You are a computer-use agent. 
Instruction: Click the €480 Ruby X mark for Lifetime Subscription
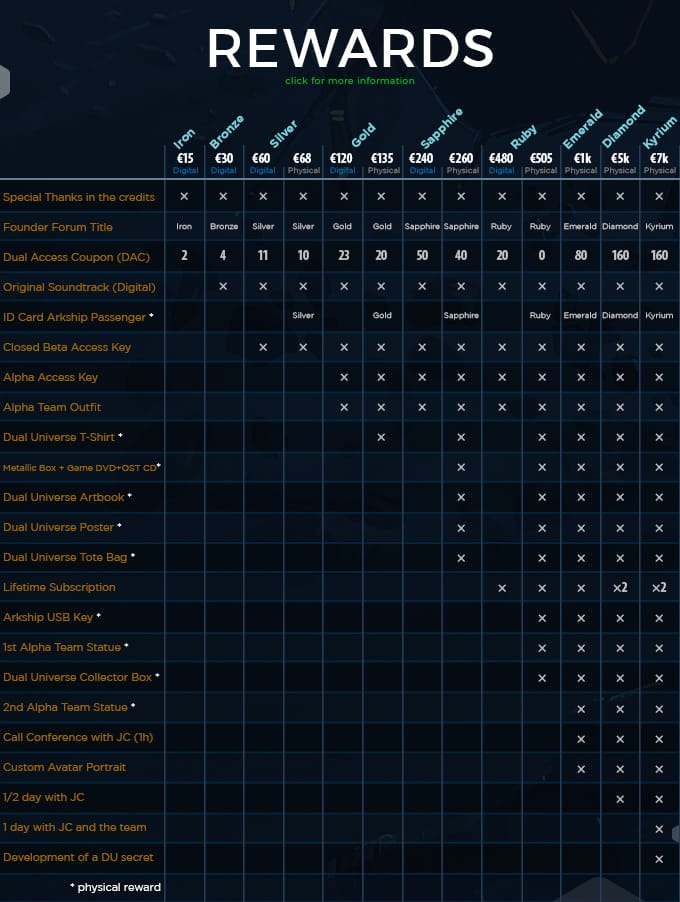(x=501, y=588)
